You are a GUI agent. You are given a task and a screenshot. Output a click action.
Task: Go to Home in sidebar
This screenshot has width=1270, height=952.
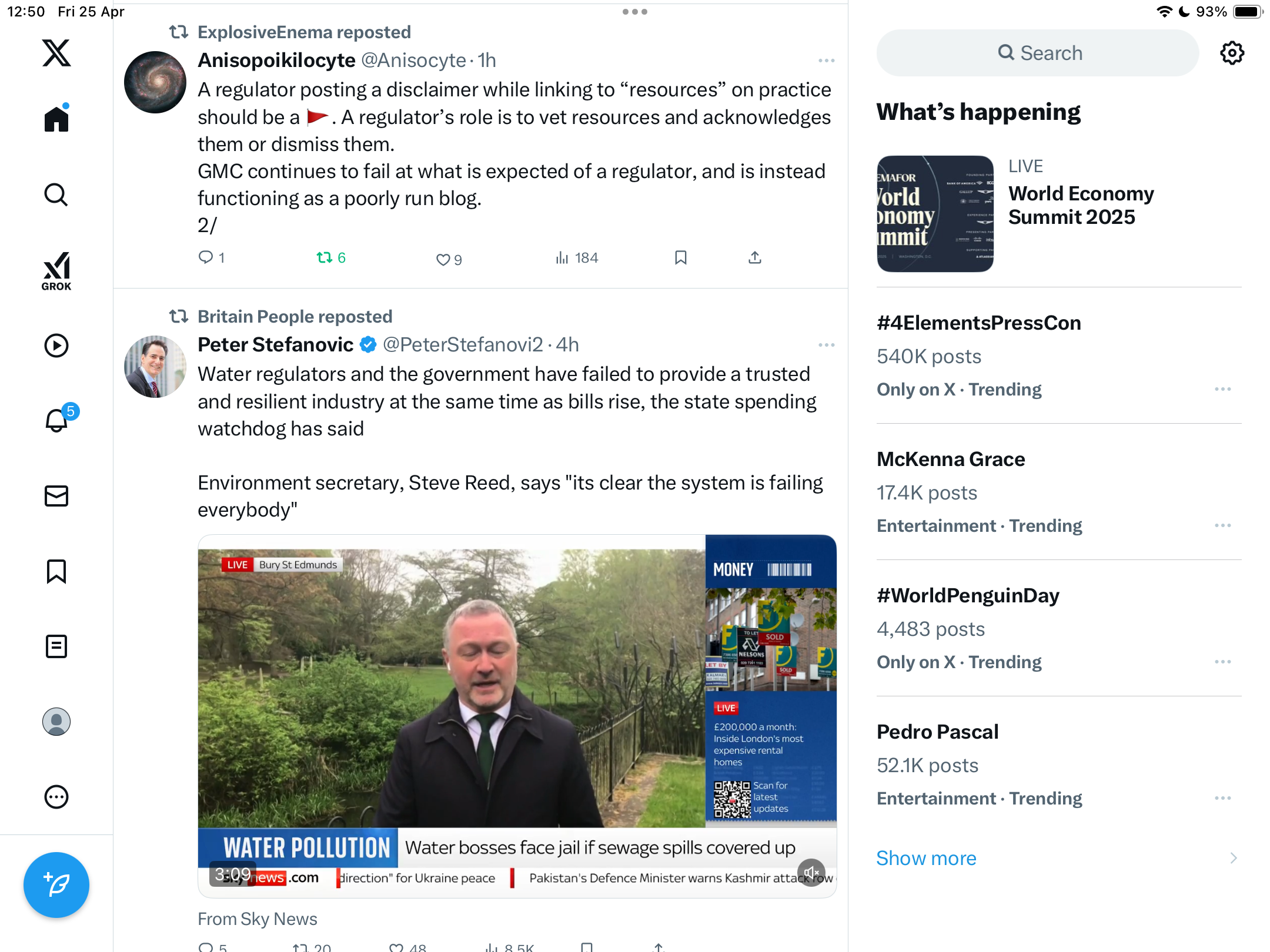[x=56, y=119]
